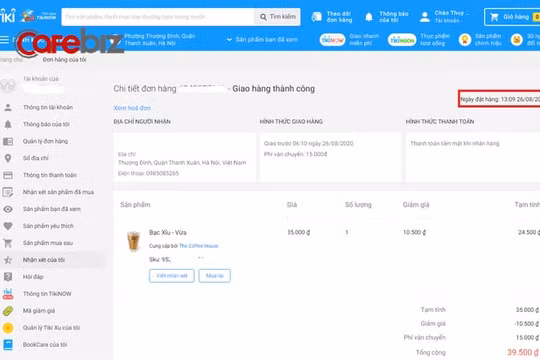Click Đơn hàng của tôi breadcrumb
Screen dimensions: 540x360
(64, 60)
